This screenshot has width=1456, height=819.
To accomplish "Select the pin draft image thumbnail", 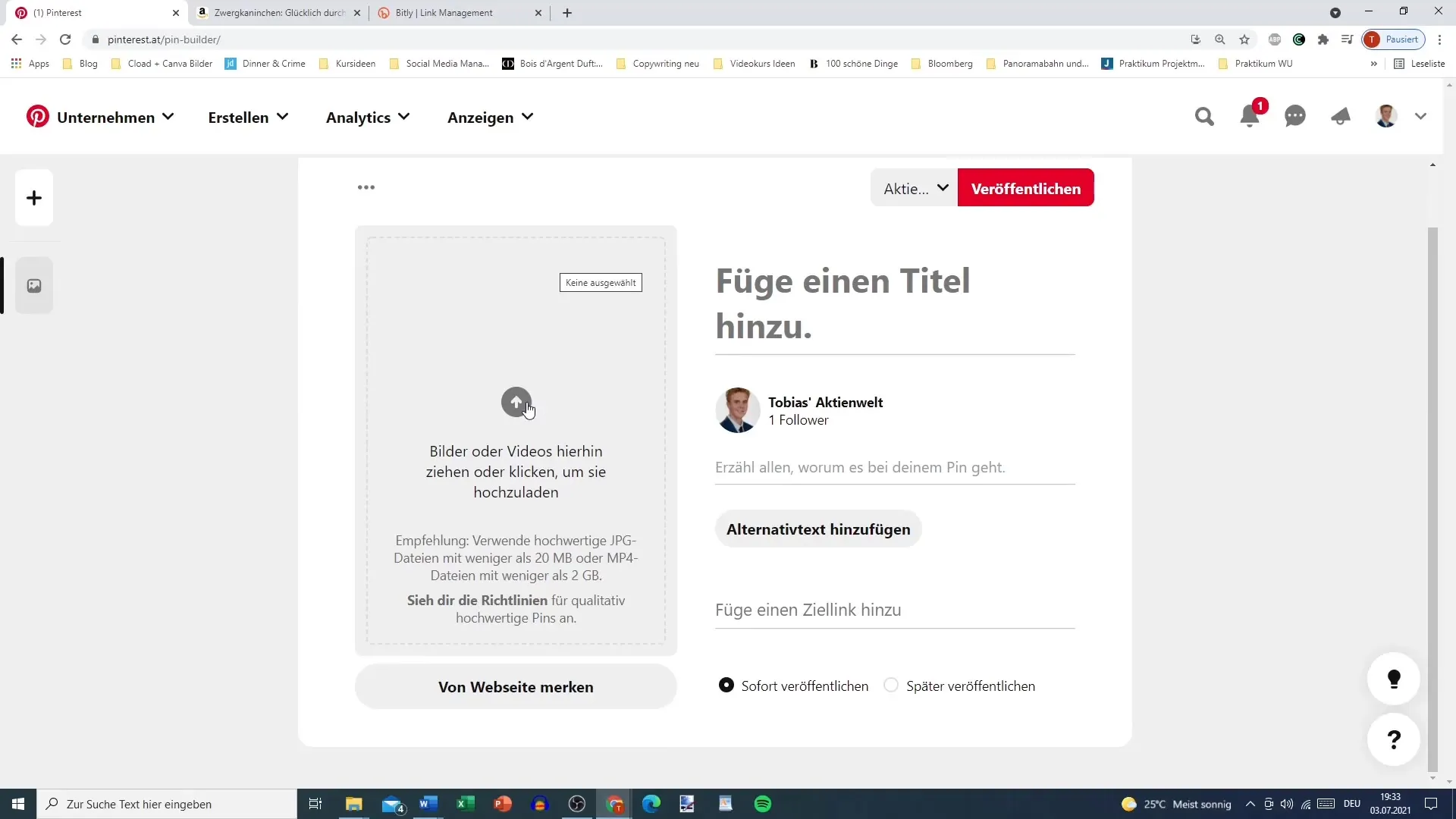I will pos(34,286).
